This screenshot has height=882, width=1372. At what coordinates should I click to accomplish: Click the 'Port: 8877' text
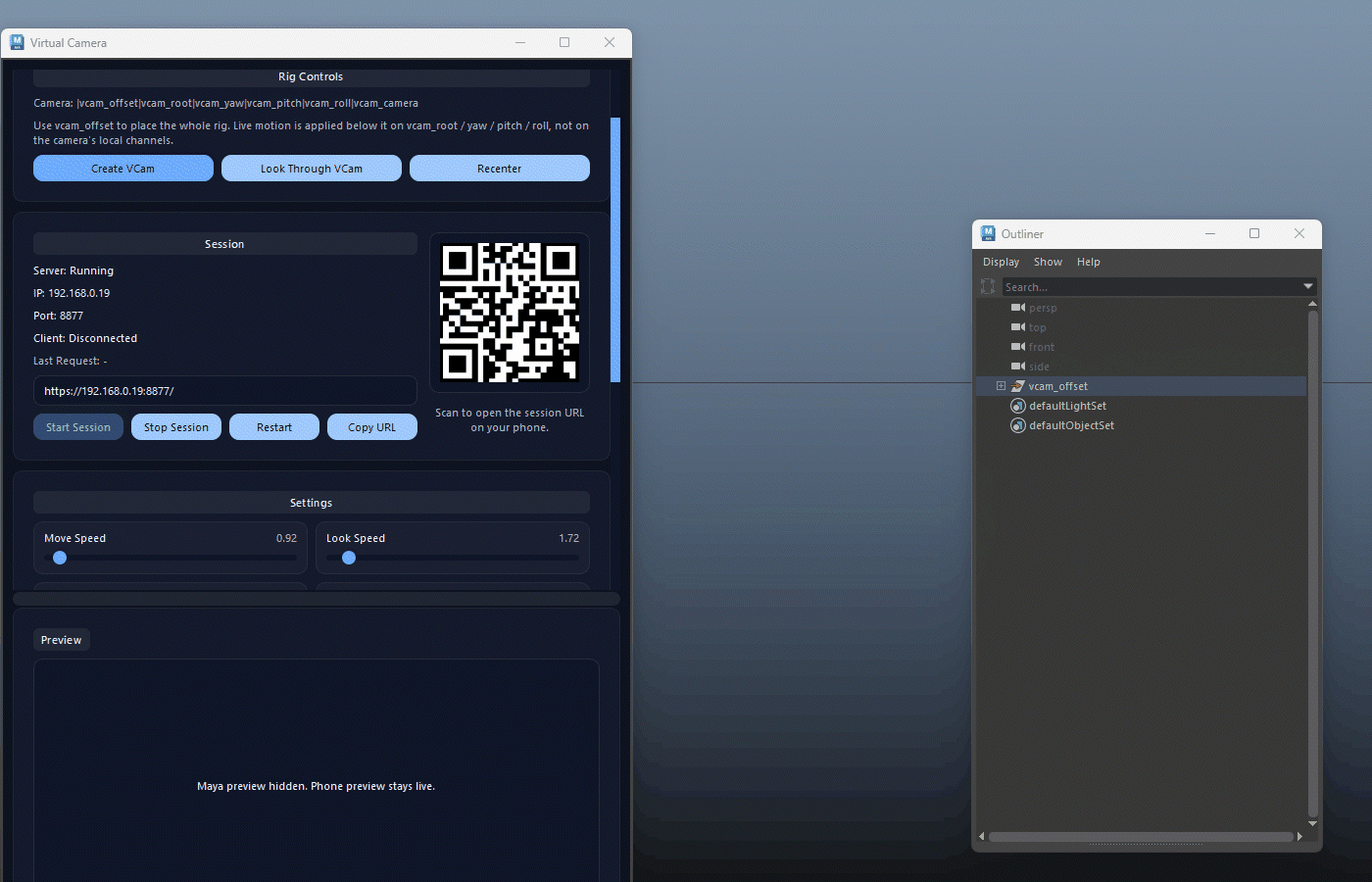(59, 316)
